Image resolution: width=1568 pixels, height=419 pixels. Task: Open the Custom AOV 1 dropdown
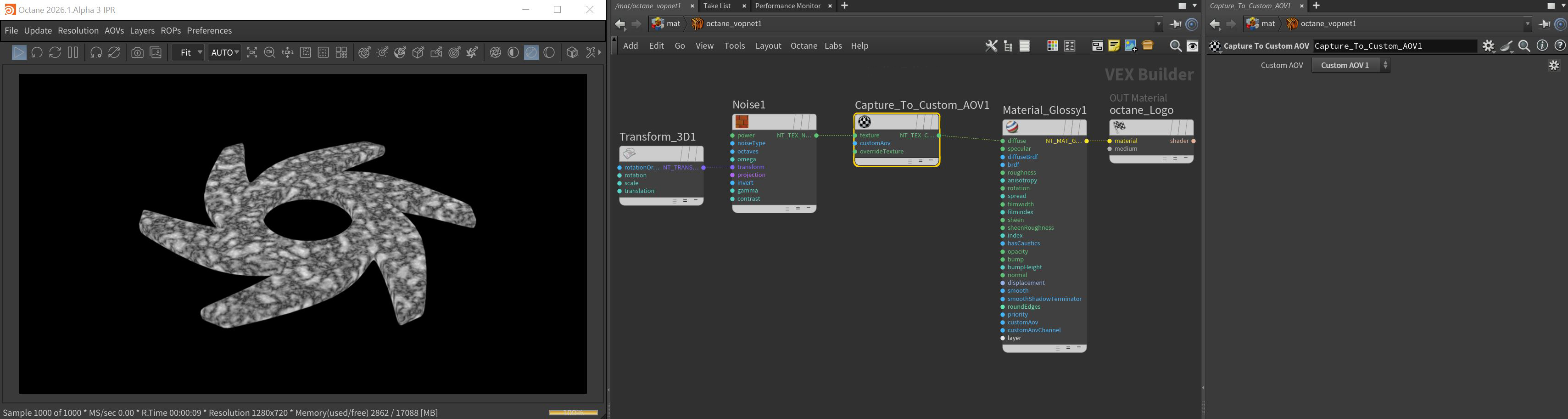(x=1350, y=65)
